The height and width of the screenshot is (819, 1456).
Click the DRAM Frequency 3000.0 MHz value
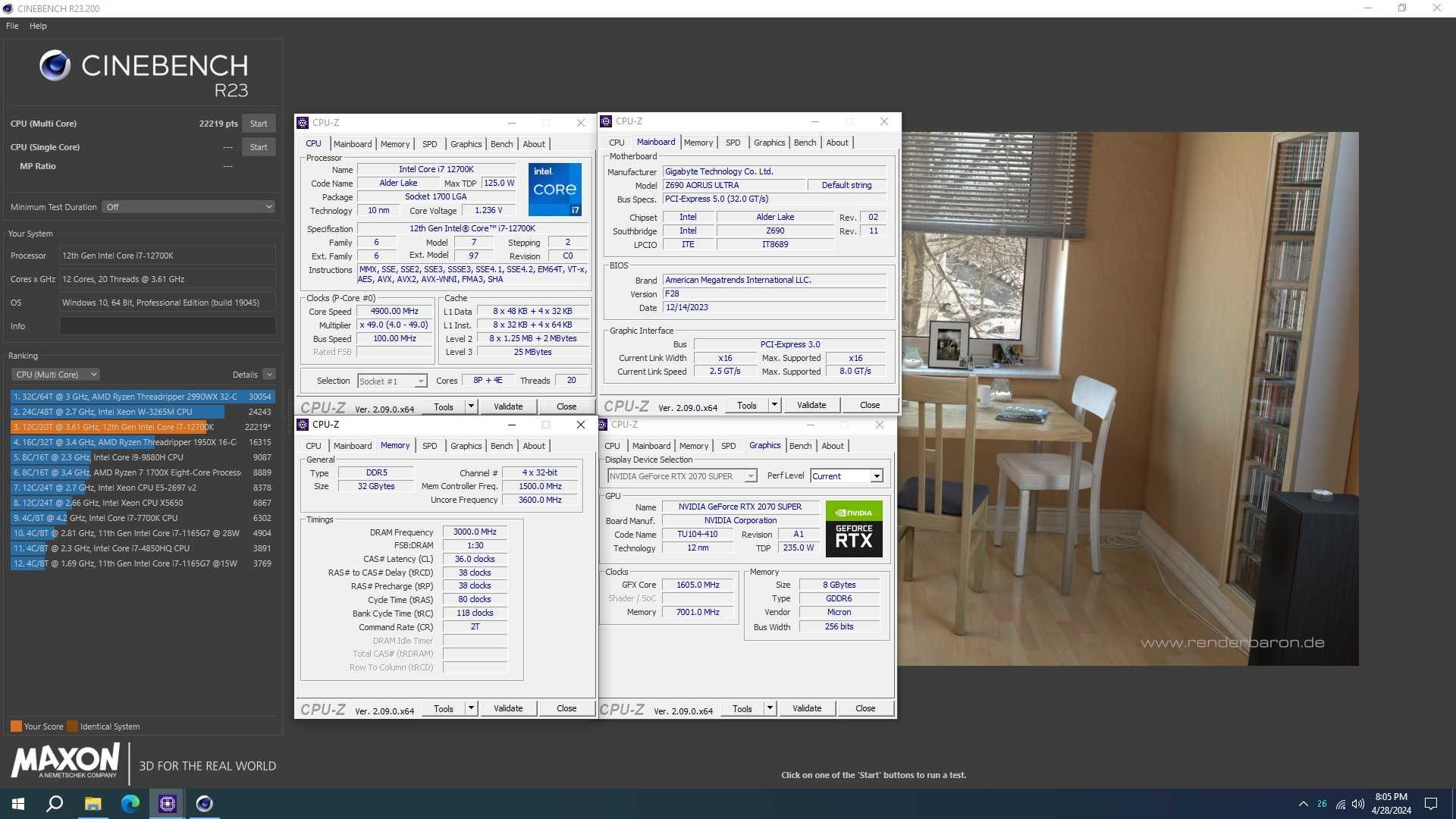(x=475, y=532)
